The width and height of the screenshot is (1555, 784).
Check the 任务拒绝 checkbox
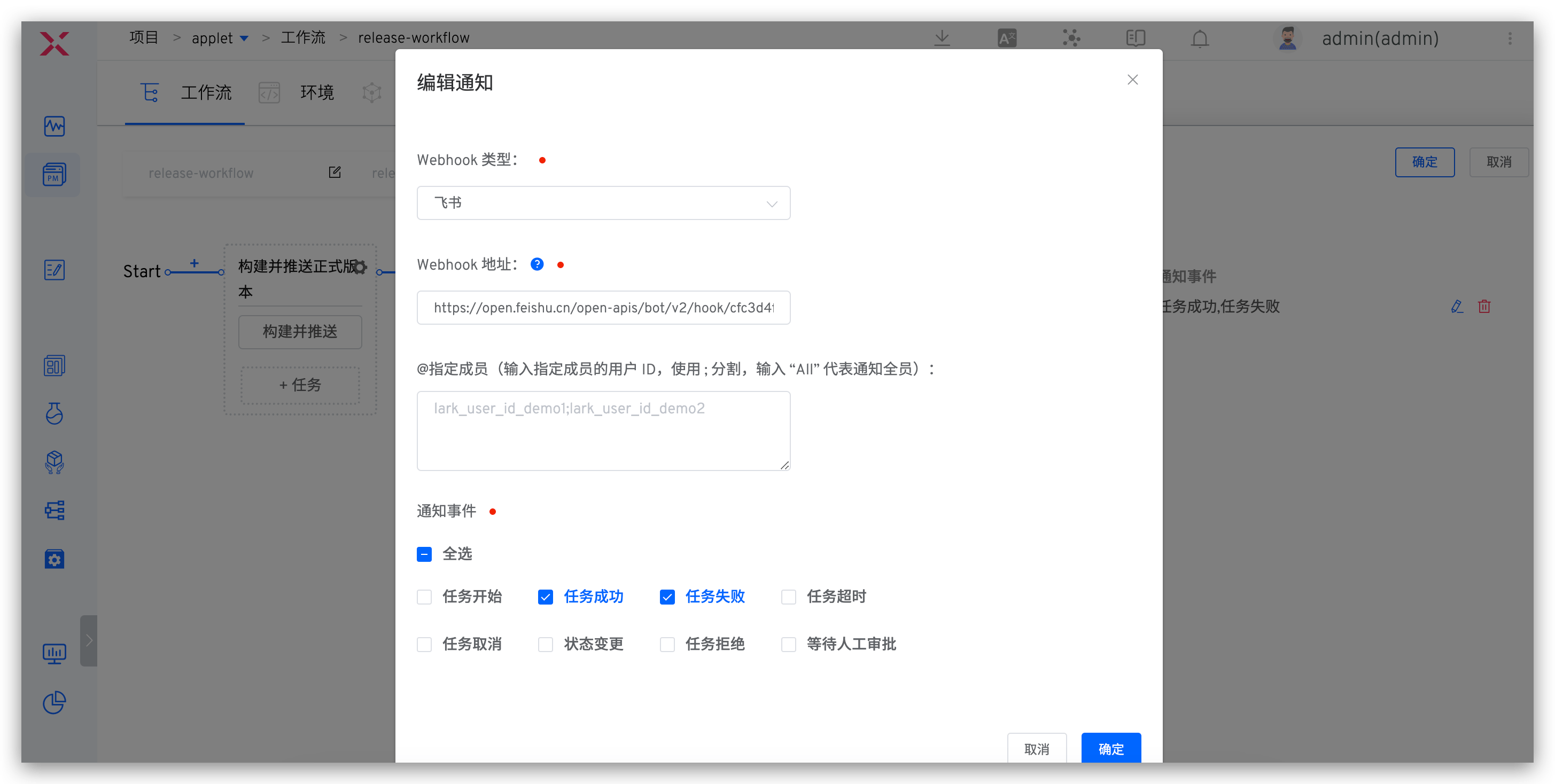(667, 645)
